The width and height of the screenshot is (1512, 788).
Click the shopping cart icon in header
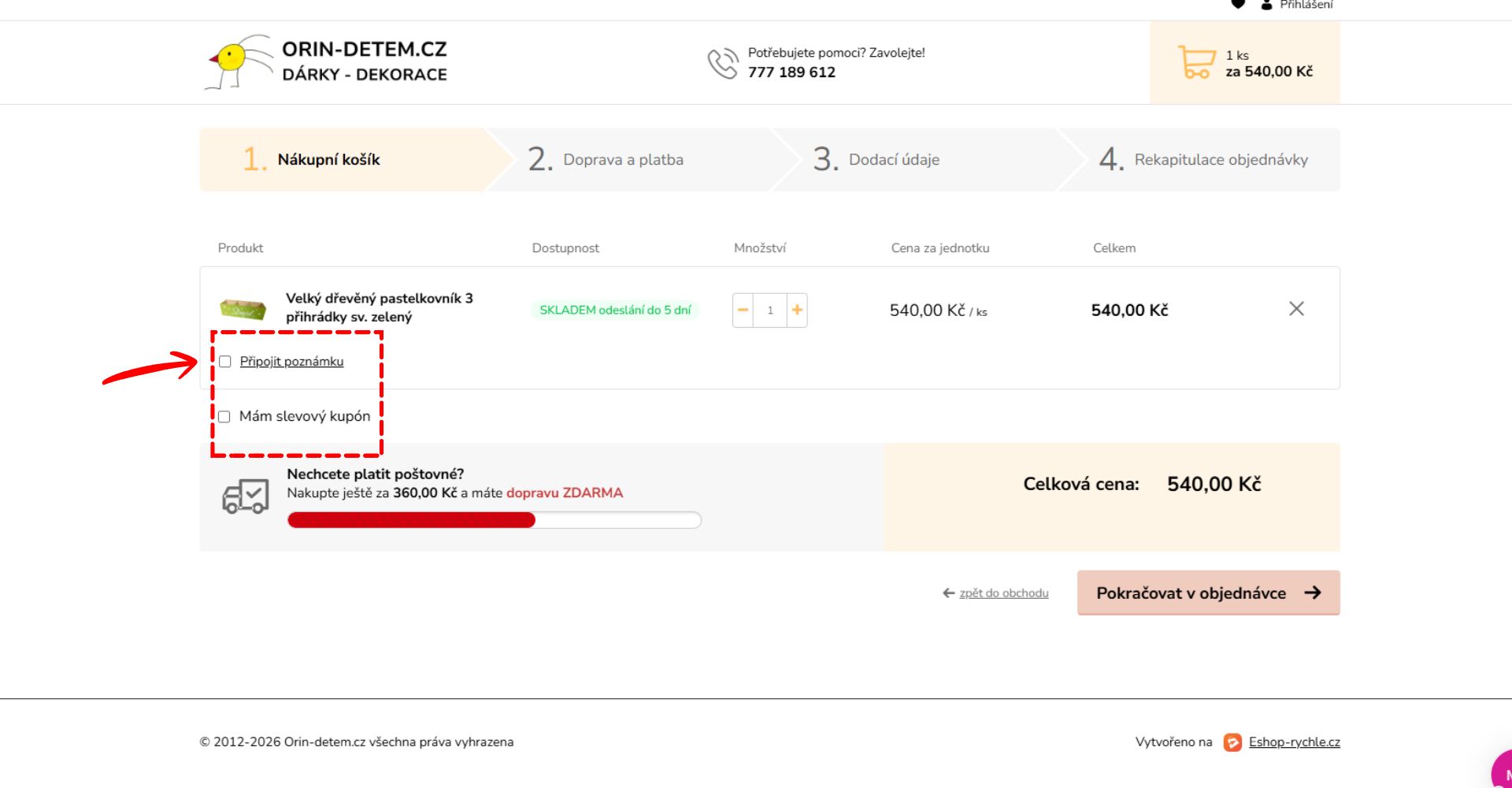click(1196, 62)
